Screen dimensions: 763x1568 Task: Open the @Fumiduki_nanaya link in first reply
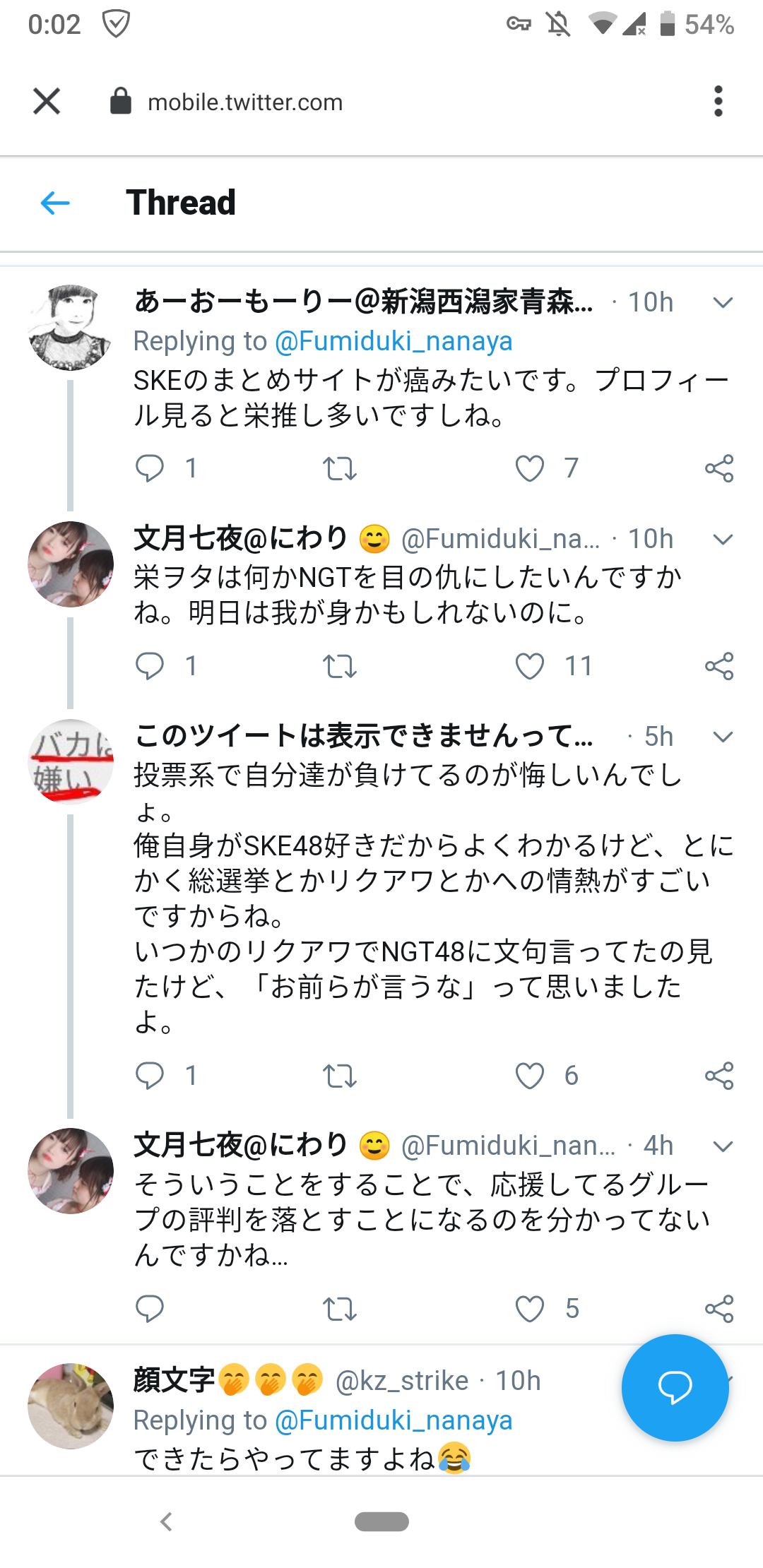click(x=394, y=341)
